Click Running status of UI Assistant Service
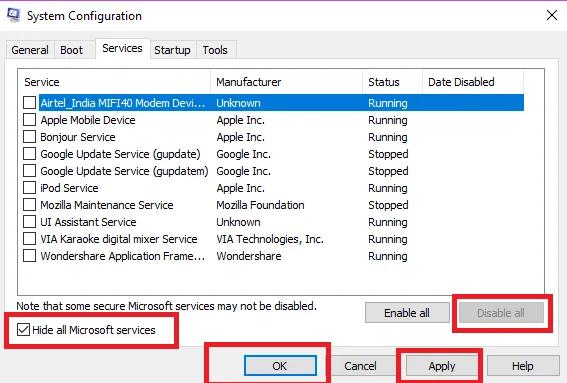The height and width of the screenshot is (383, 567). pyautogui.click(x=388, y=222)
